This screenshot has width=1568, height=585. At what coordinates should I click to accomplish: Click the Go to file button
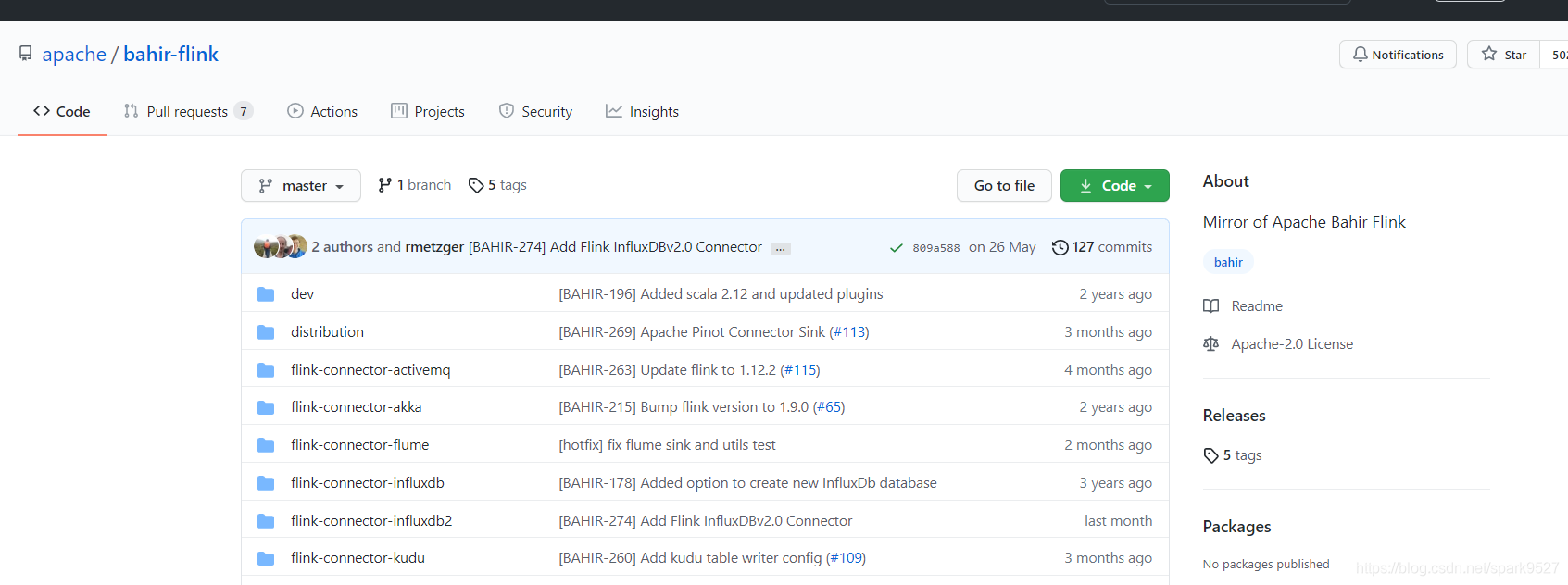coord(1004,185)
